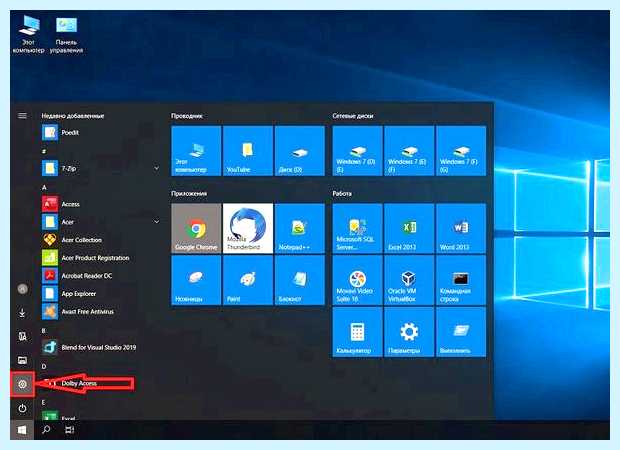Click the Сетевые диски group header
620x450 pixels.
(x=353, y=116)
